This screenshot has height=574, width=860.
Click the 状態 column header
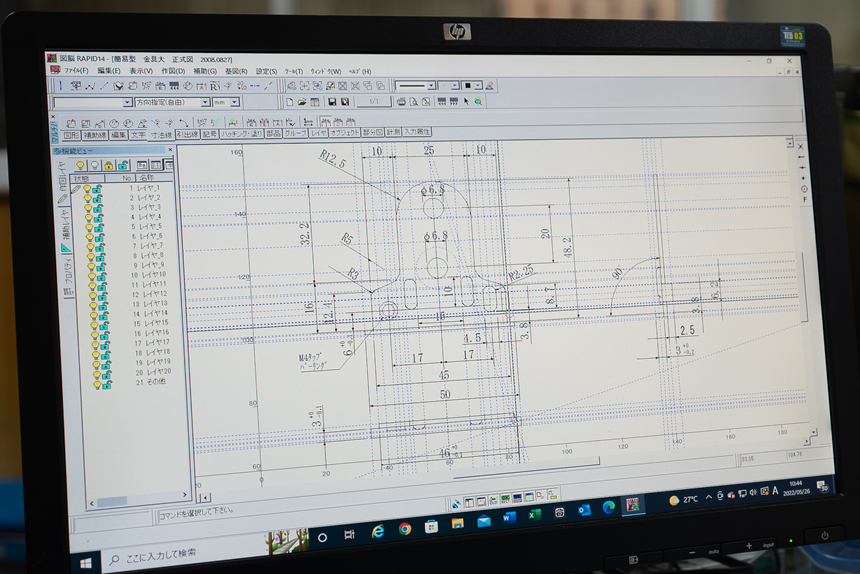(88, 179)
